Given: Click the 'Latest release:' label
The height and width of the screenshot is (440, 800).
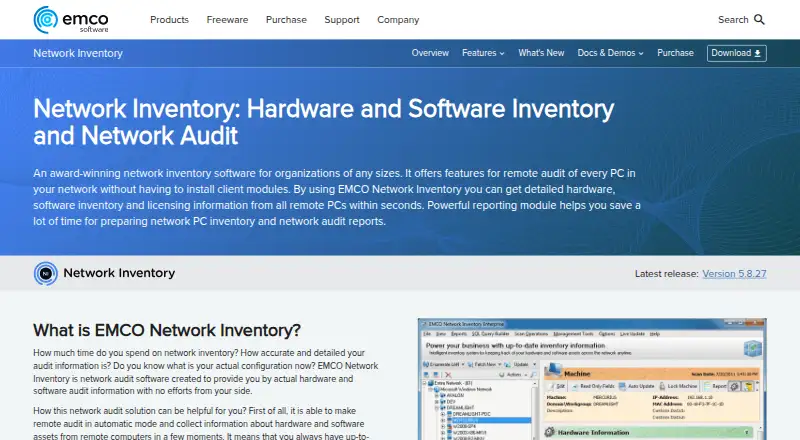Looking at the screenshot, I should coord(666,274).
